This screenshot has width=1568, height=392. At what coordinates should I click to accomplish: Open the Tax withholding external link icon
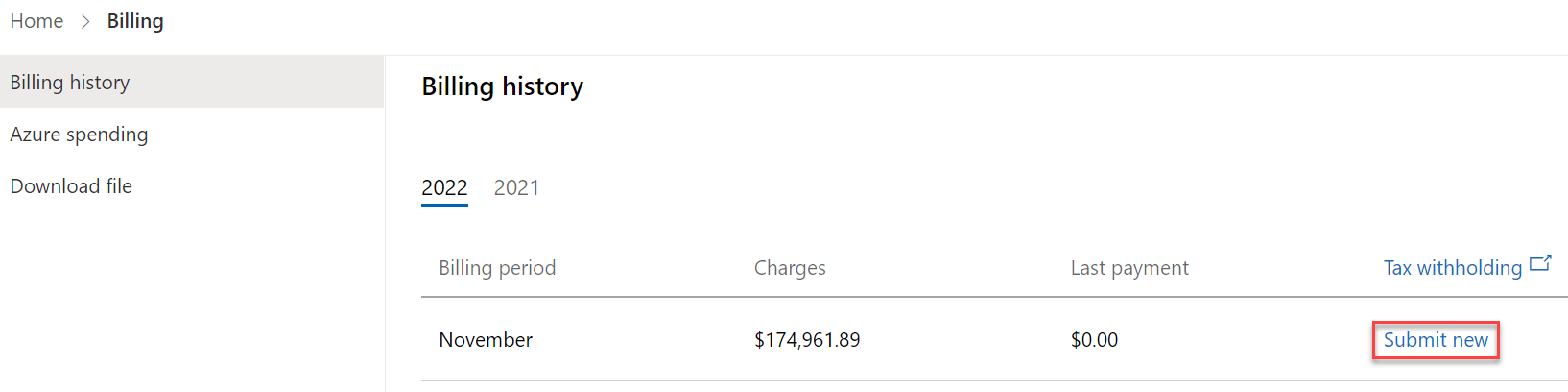(1540, 263)
